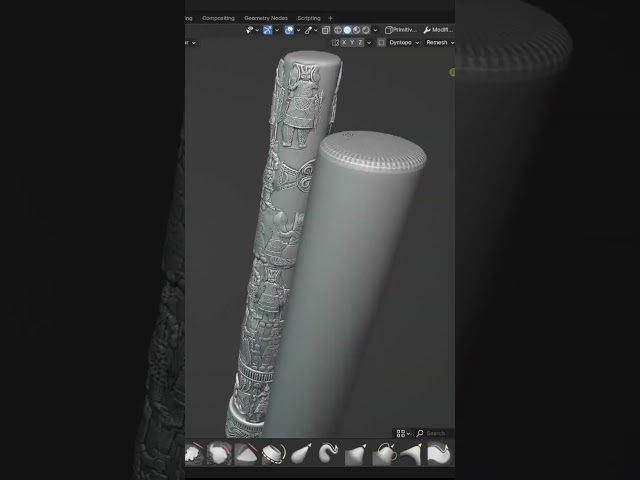Select the wavy slide brush thumbnail
640x480 pixels.
point(439,453)
